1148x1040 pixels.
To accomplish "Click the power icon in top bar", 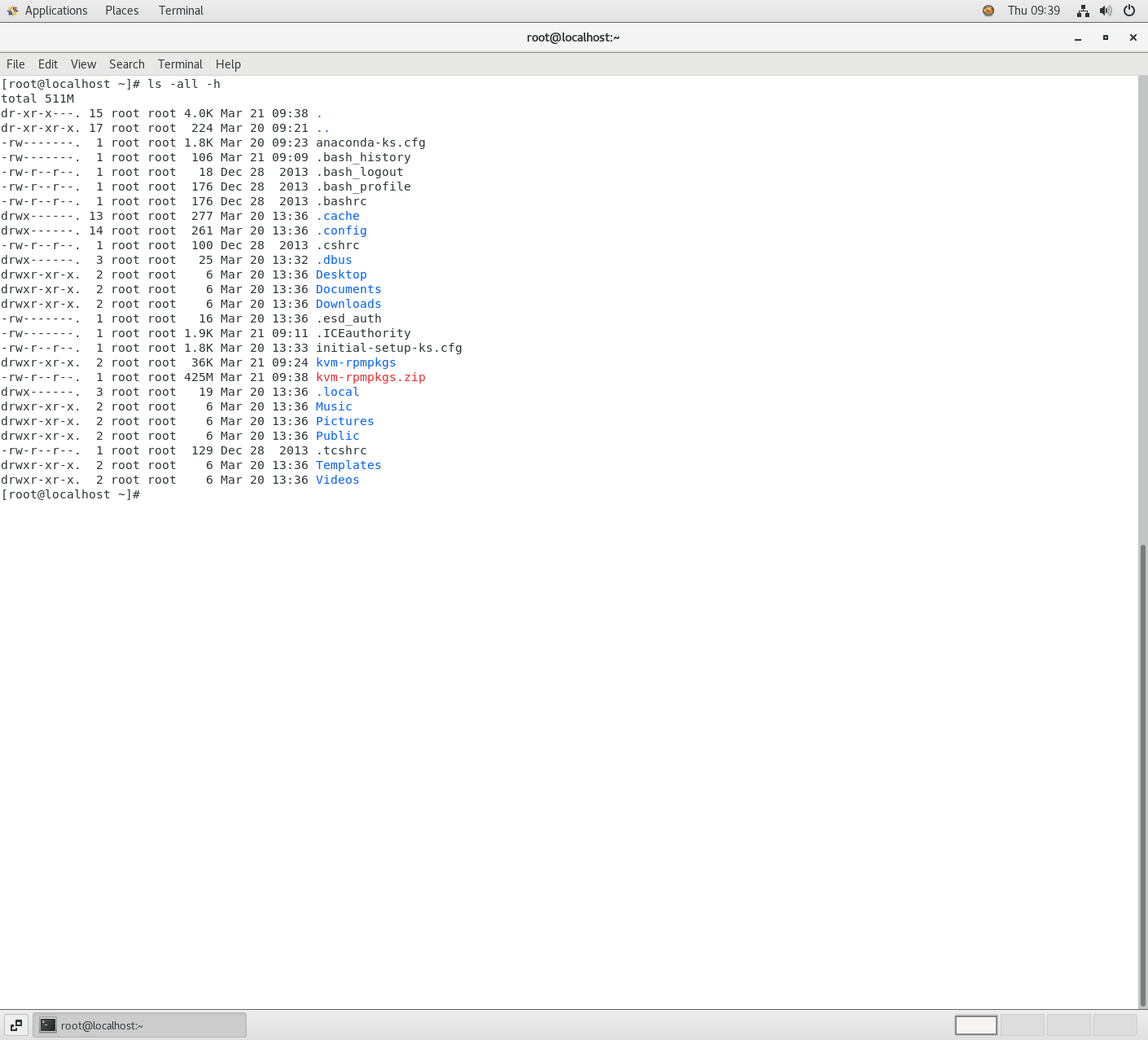I will pos(1129,11).
